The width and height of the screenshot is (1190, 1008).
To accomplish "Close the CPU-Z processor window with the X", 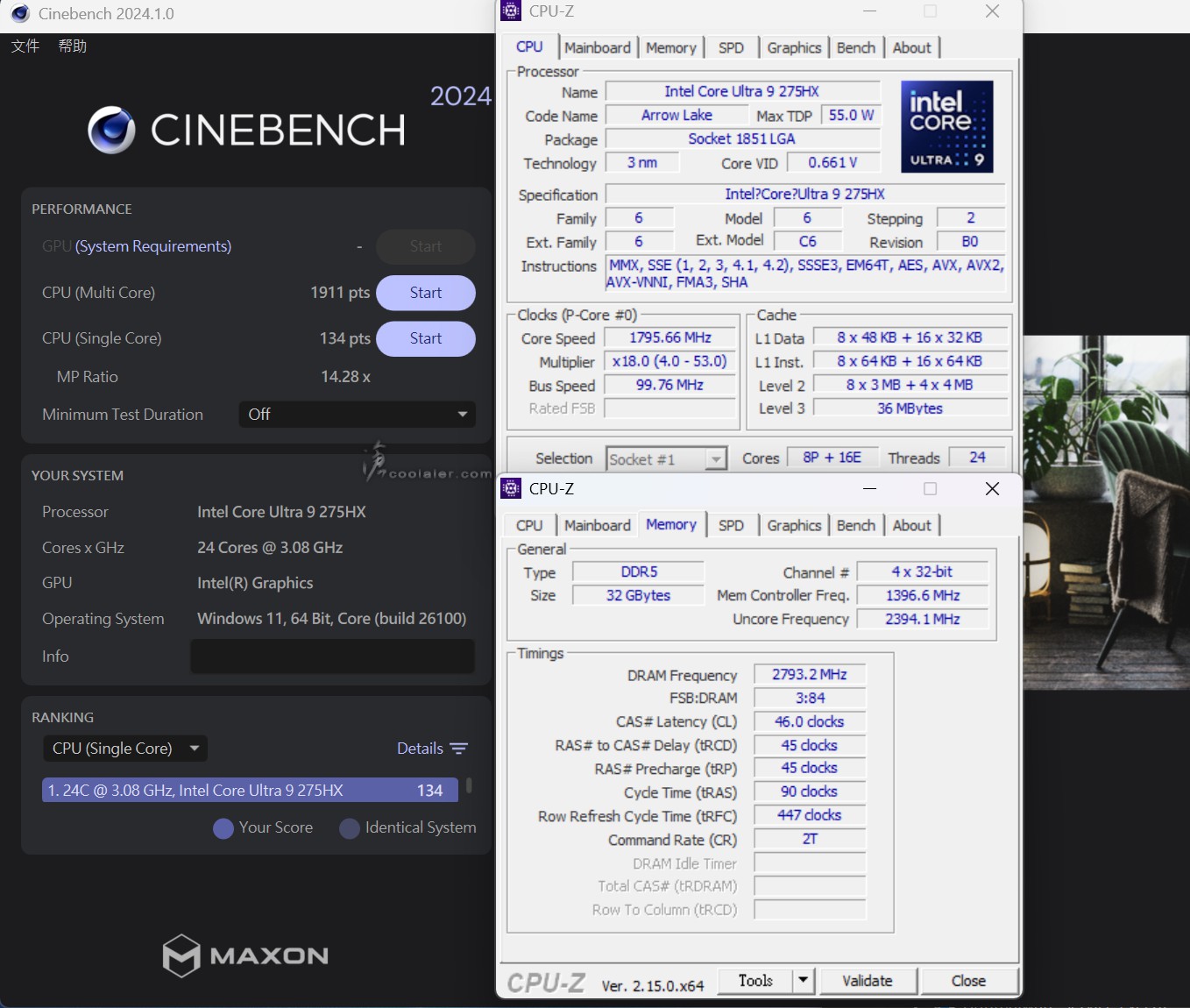I will (x=992, y=11).
